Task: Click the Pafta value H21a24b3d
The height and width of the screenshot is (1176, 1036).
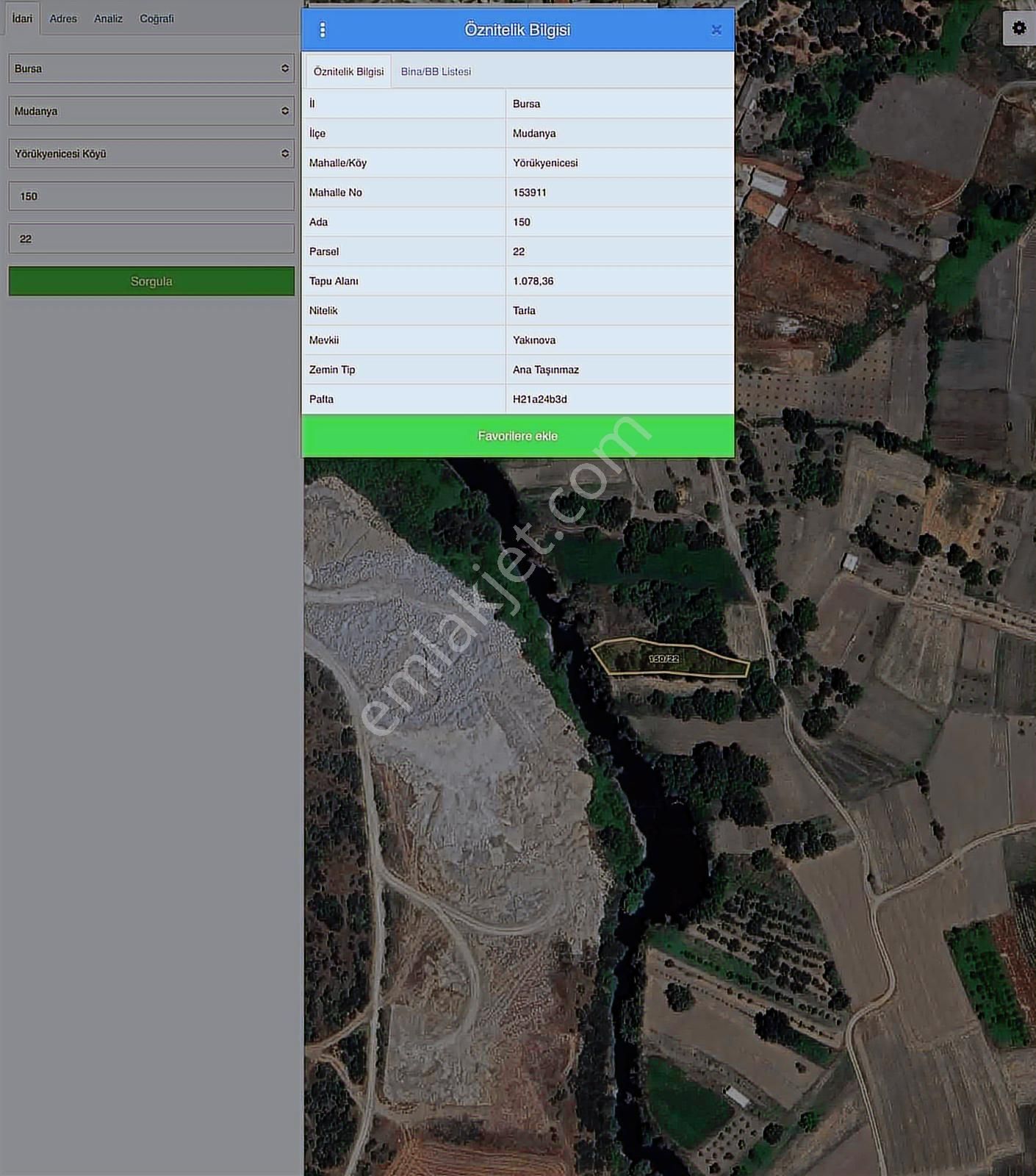Action: (x=540, y=399)
